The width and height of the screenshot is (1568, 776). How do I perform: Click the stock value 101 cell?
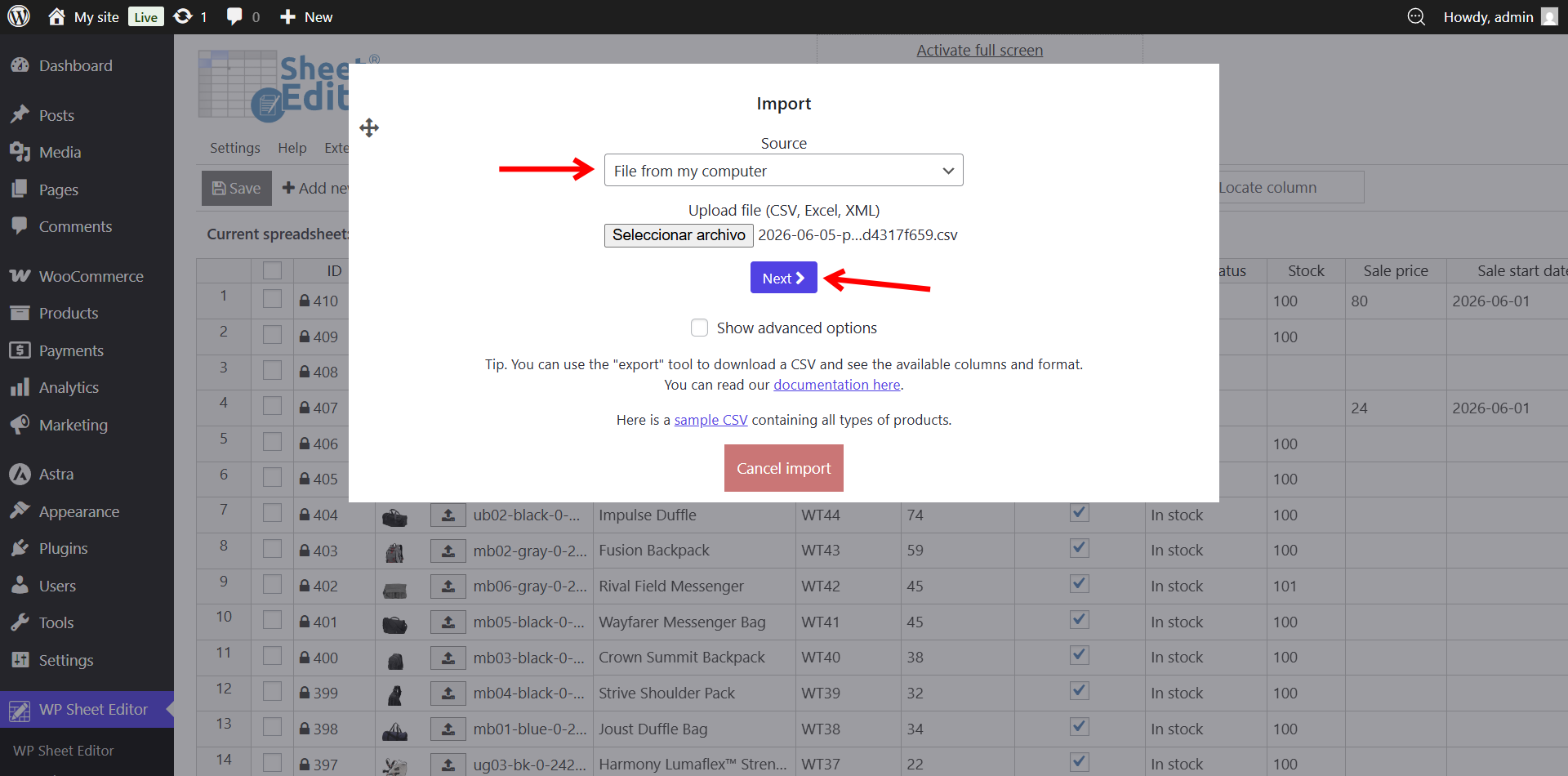pos(1305,586)
